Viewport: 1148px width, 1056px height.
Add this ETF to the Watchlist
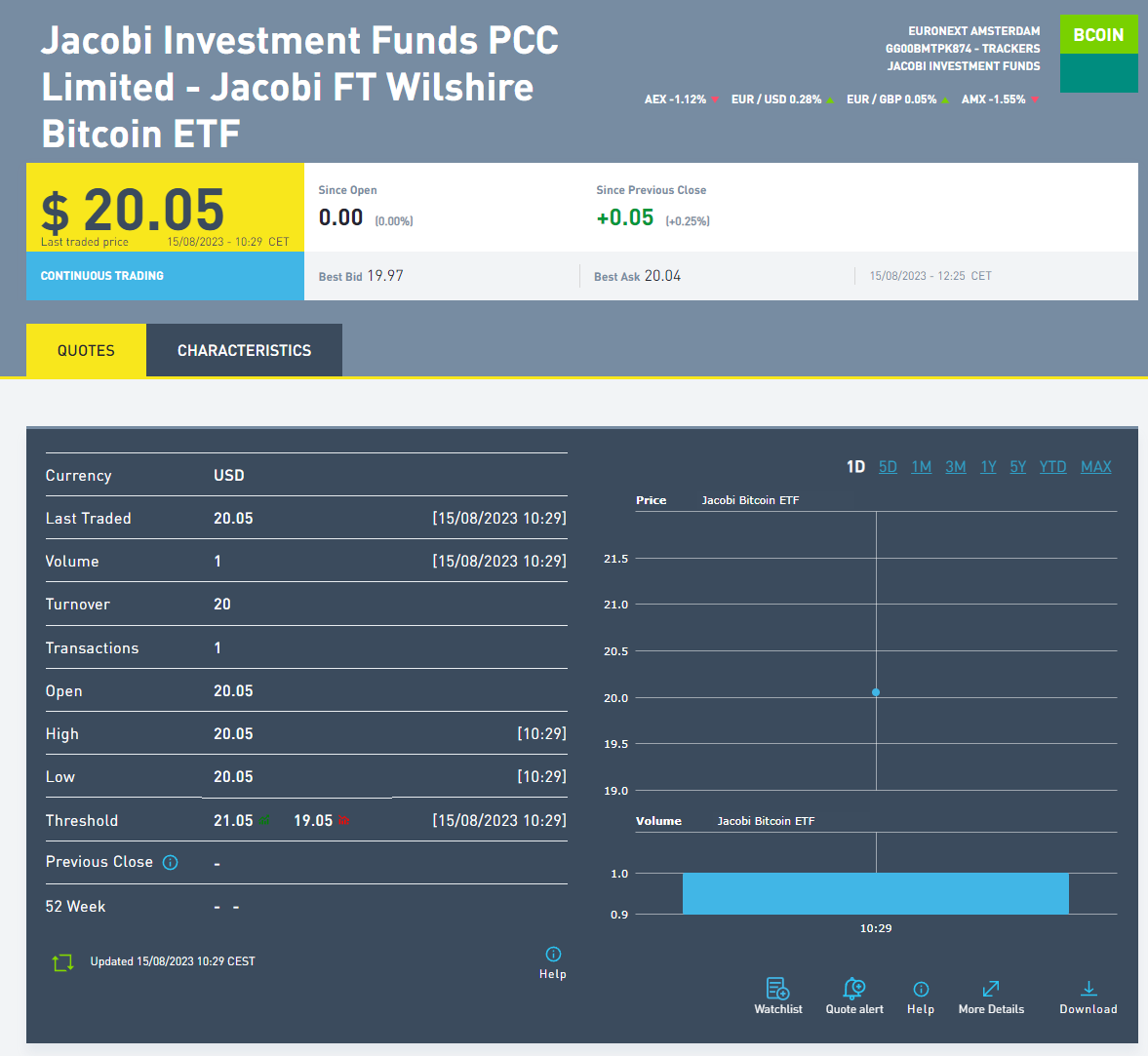click(x=777, y=990)
